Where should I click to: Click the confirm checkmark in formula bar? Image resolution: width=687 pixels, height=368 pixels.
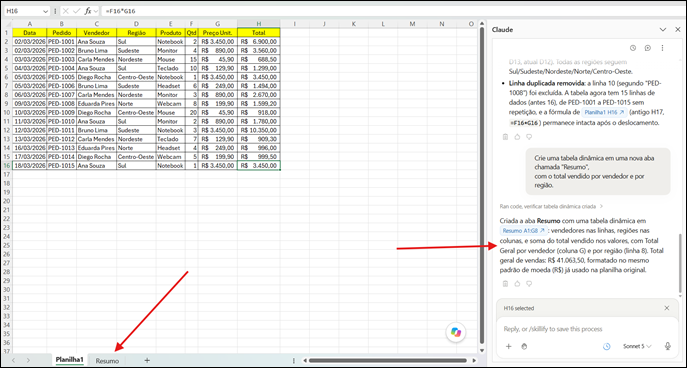[76, 11]
